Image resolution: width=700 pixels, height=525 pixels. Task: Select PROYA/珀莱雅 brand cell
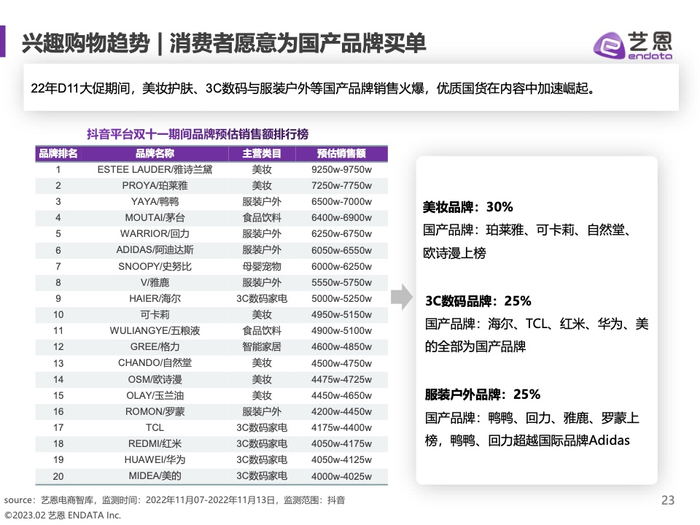(x=154, y=186)
